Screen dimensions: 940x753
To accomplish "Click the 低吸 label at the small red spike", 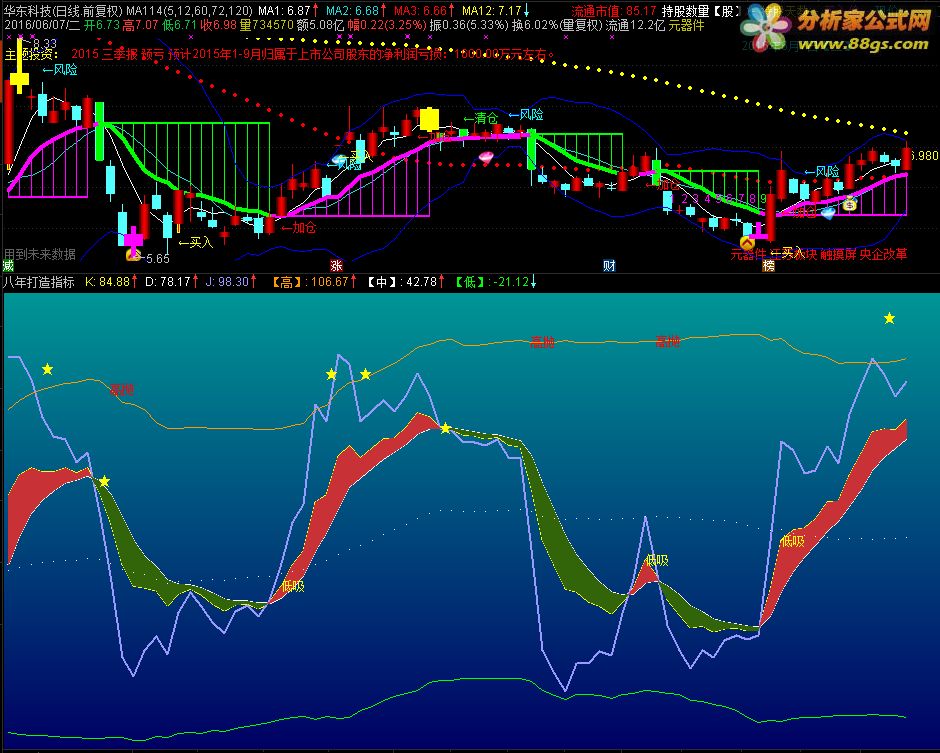I will pos(656,560).
